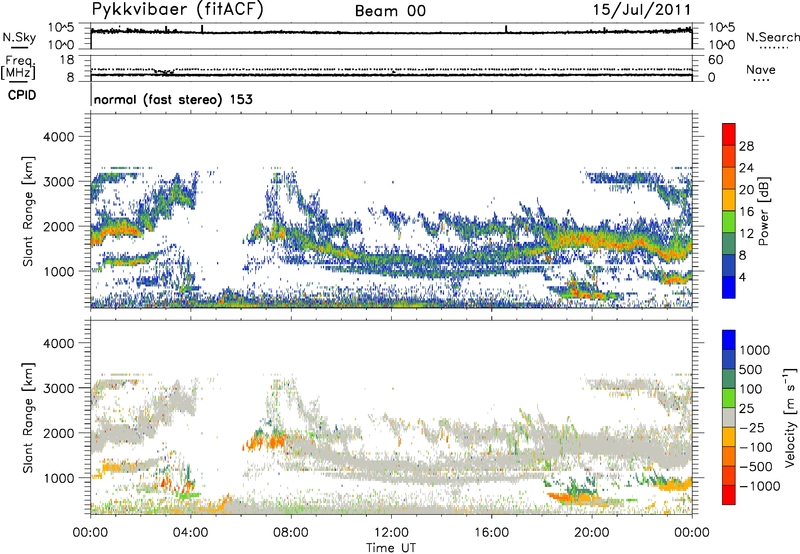Click the 'Nave' legend label
This screenshot has width=800, height=554.
coord(761,69)
